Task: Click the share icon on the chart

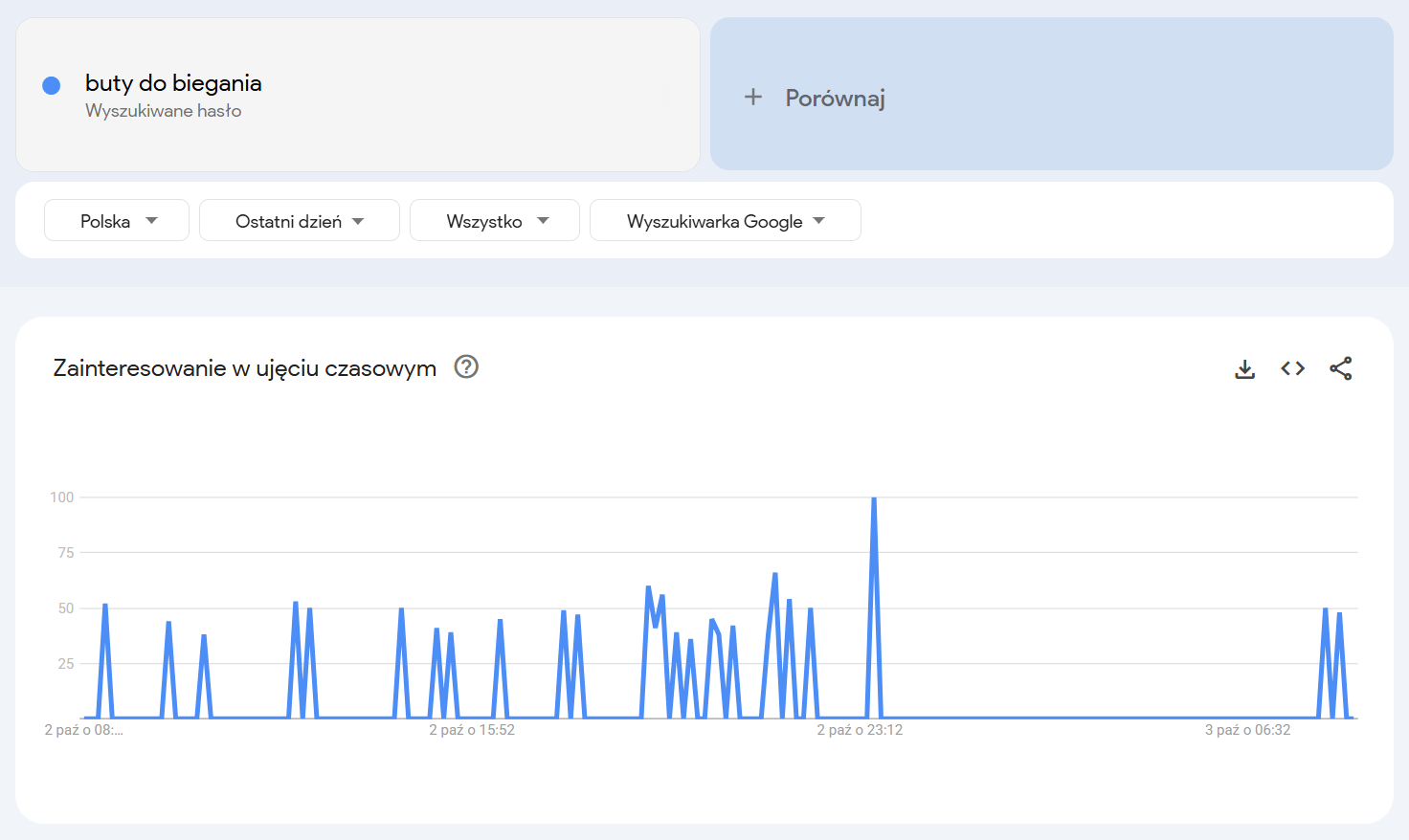Action: pyautogui.click(x=1340, y=369)
